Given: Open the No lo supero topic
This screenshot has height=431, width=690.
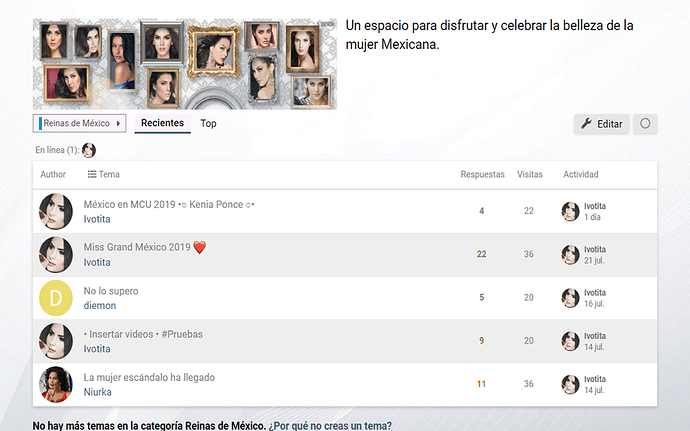Looking at the screenshot, I should (111, 291).
